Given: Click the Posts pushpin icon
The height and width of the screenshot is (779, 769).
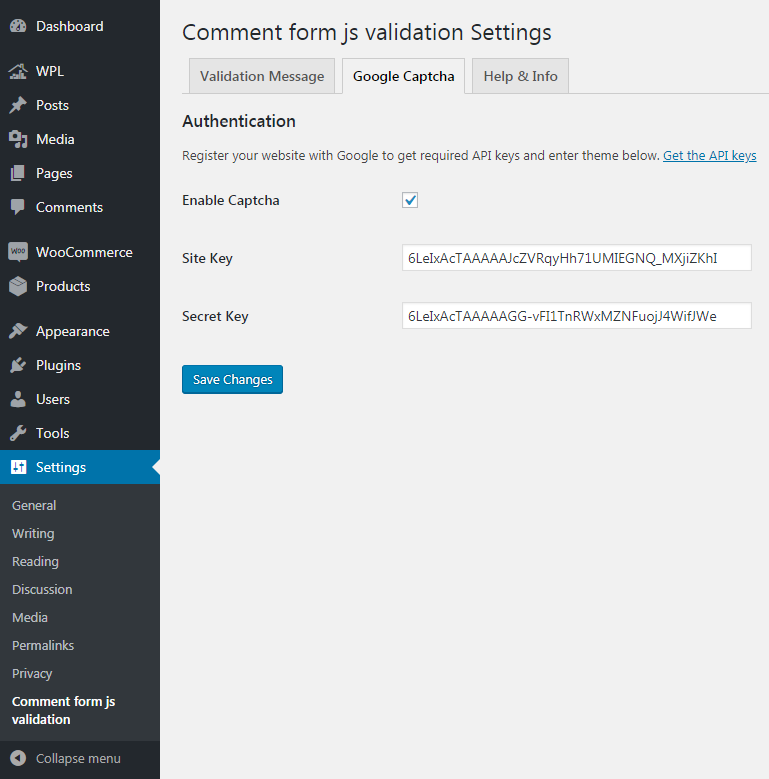Looking at the screenshot, I should [18, 105].
